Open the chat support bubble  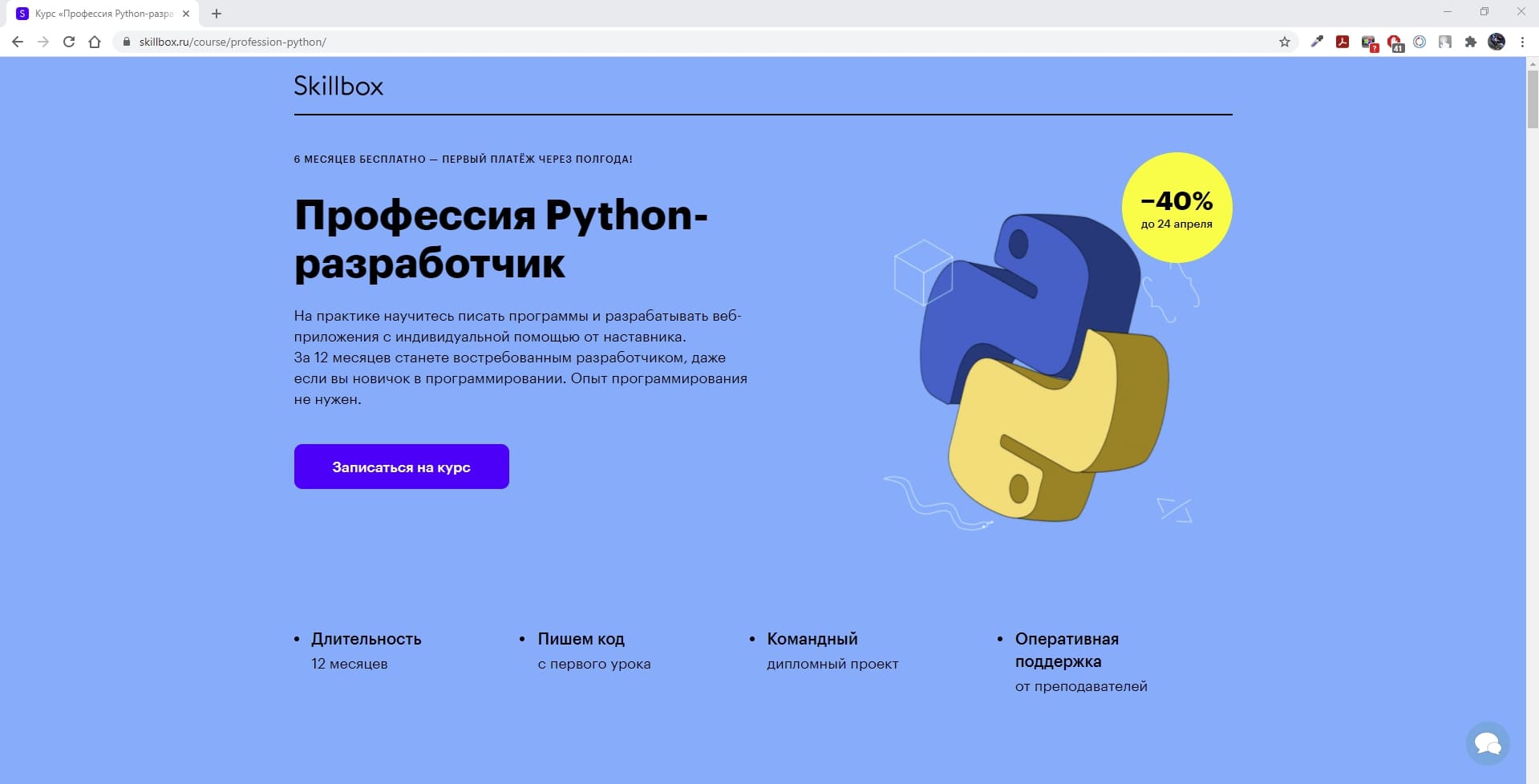point(1488,744)
